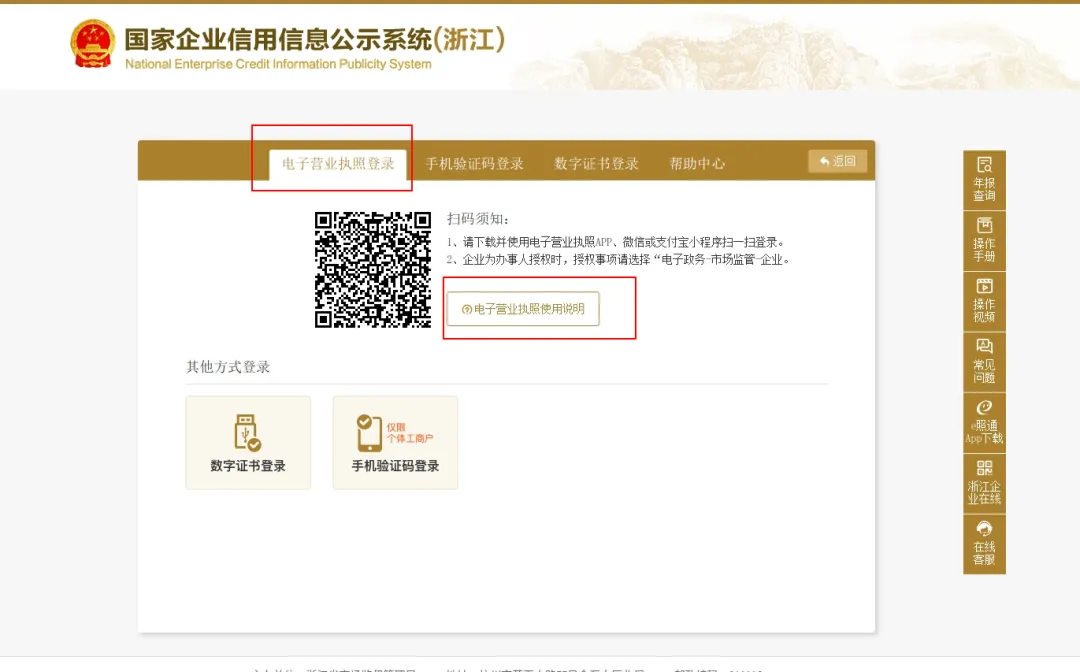Open e照通App下载 from the sidebar
Screen dimensions: 1080x672
[x=984, y=422]
